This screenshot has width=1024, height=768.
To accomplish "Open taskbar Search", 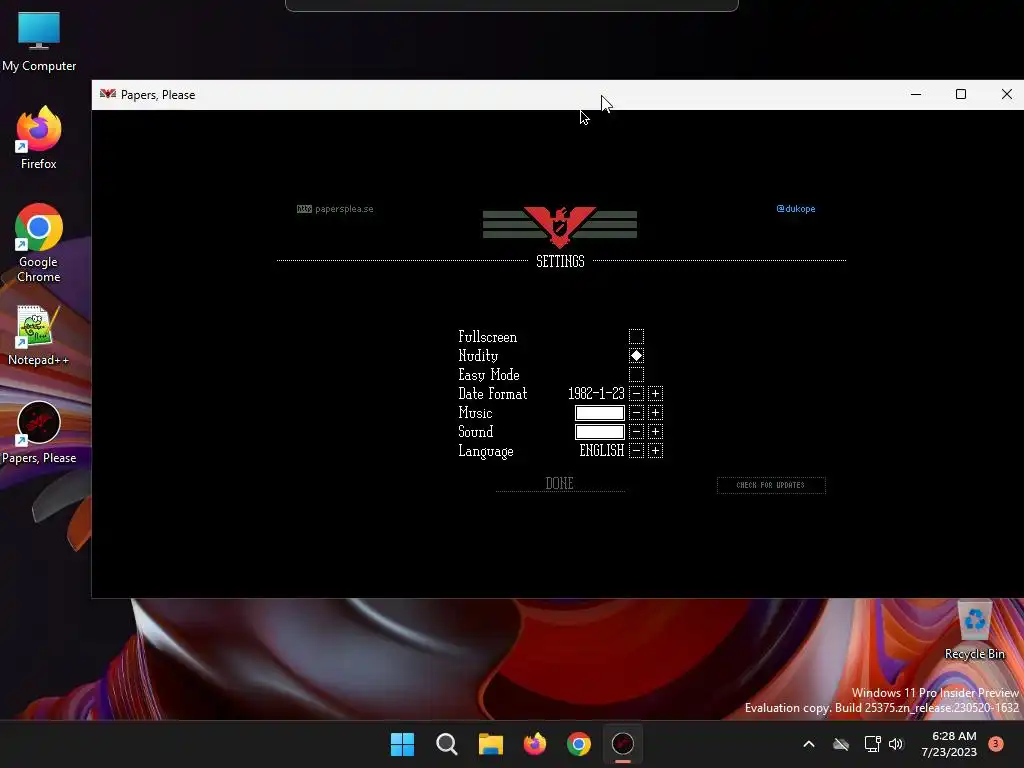I will [x=447, y=744].
